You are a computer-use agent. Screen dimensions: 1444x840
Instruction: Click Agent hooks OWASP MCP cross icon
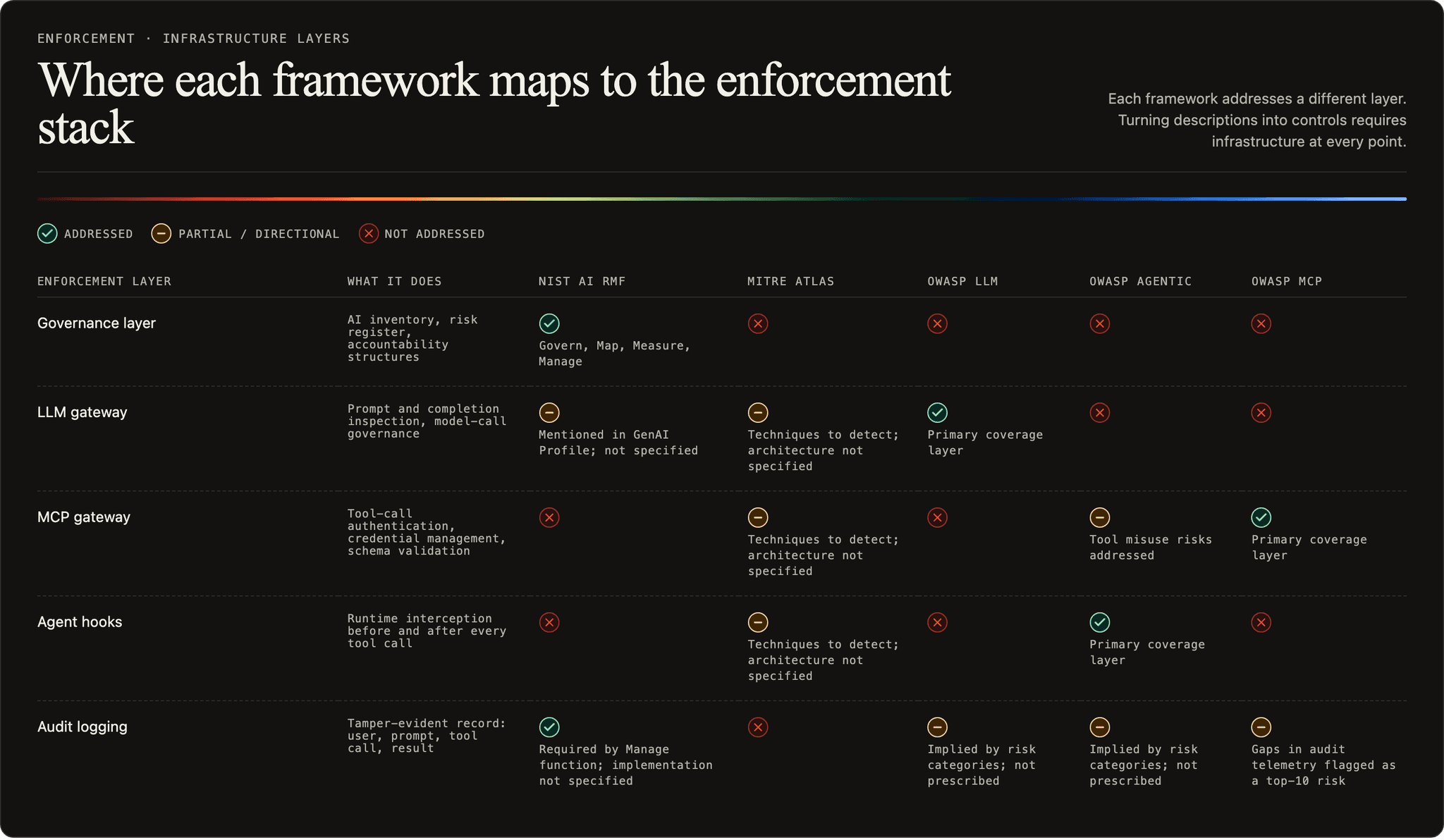(x=1261, y=622)
